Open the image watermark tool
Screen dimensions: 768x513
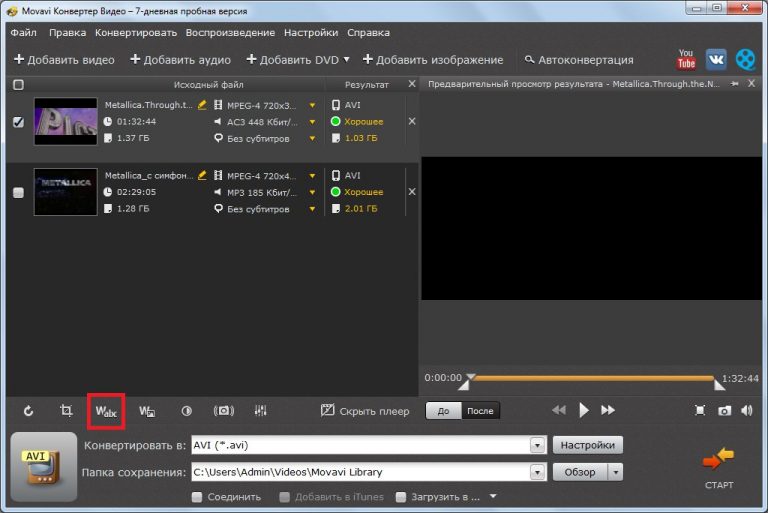(x=147, y=412)
